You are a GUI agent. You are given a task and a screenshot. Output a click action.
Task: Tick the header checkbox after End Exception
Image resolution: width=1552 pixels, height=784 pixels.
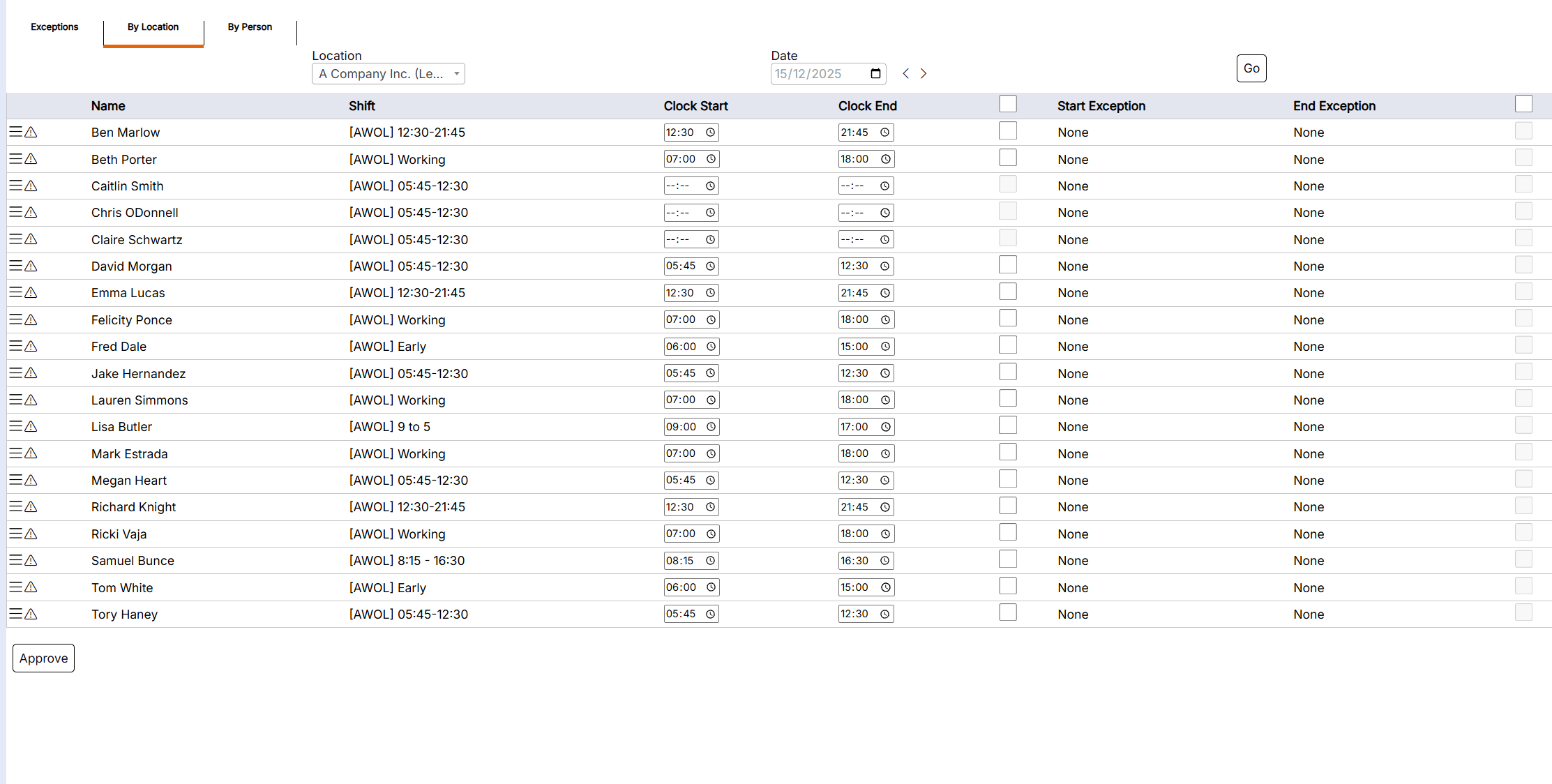pos(1523,104)
